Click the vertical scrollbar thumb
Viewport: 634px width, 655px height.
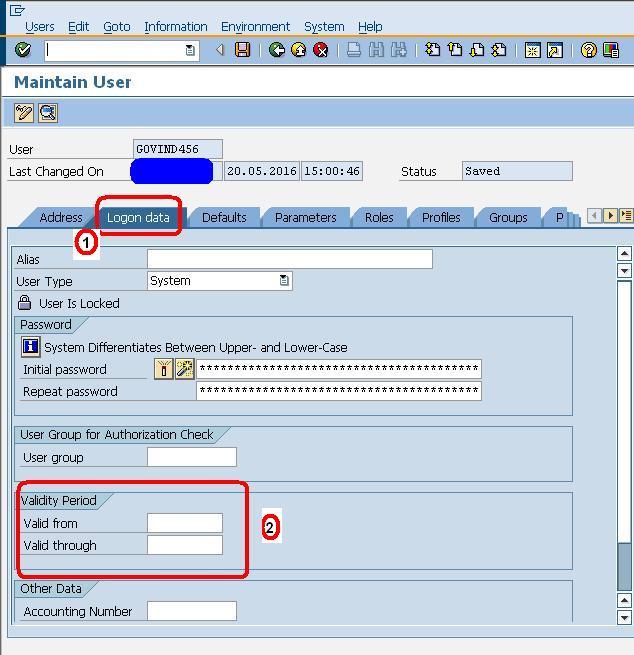(624, 566)
